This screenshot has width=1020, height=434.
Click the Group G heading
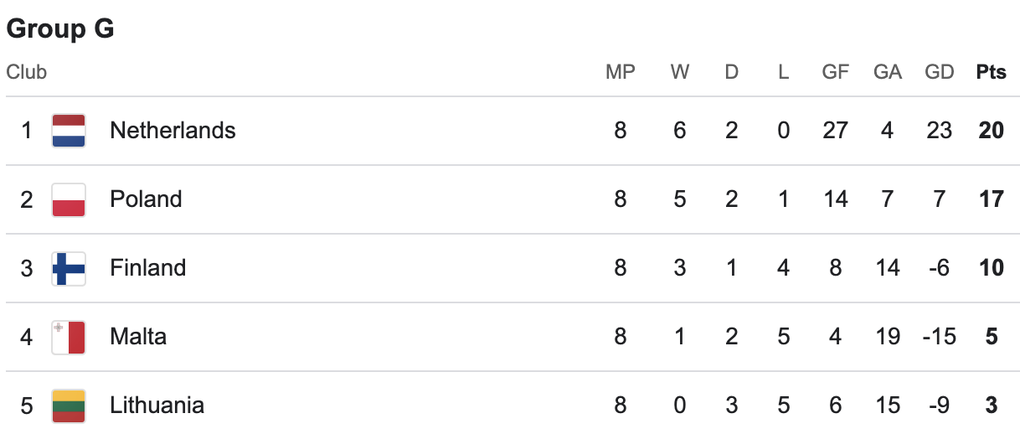click(x=60, y=29)
